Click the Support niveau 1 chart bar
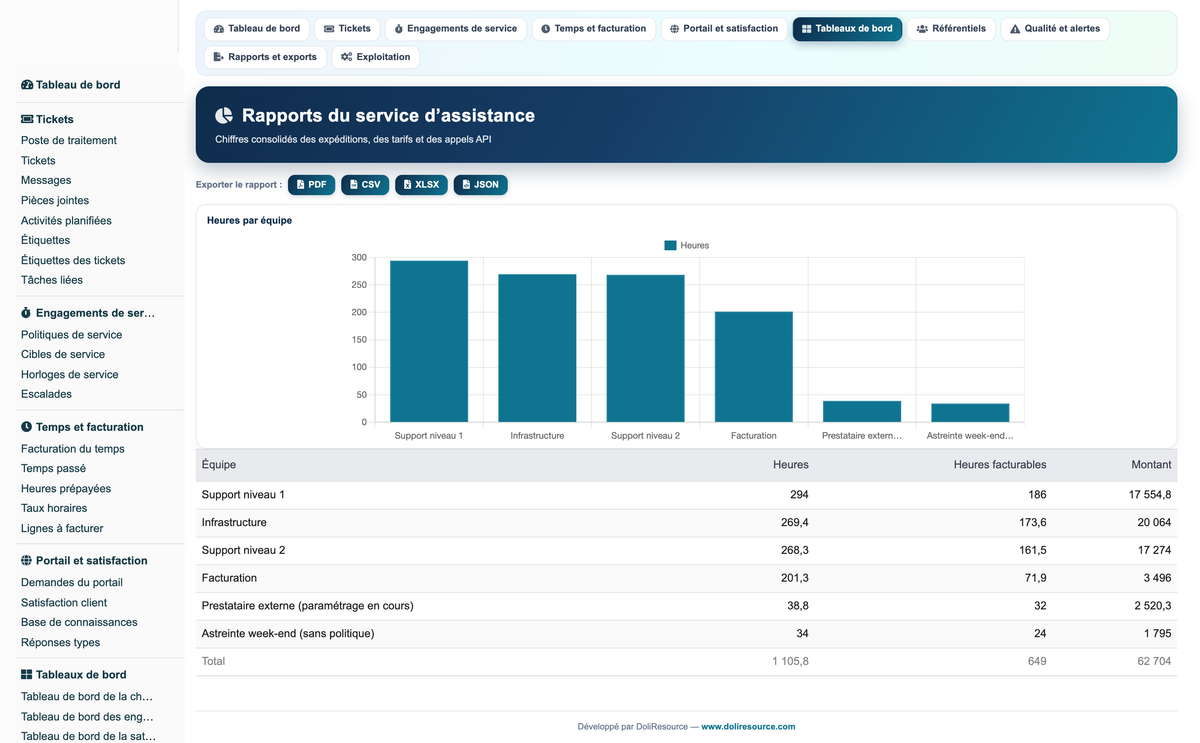1200x743 pixels. (429, 341)
